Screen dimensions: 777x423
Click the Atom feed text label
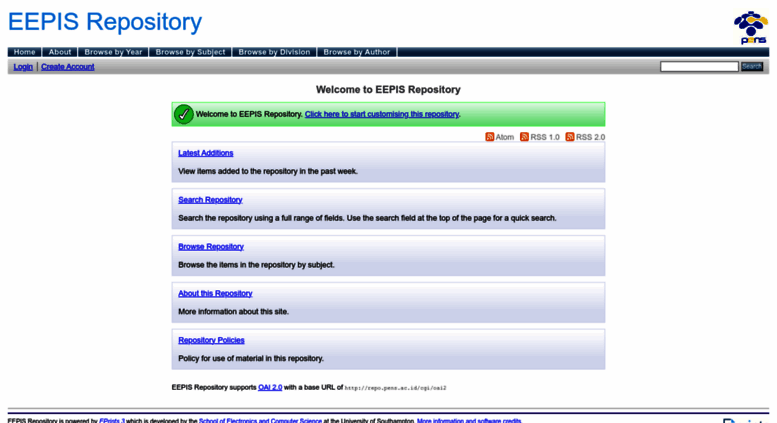point(504,137)
